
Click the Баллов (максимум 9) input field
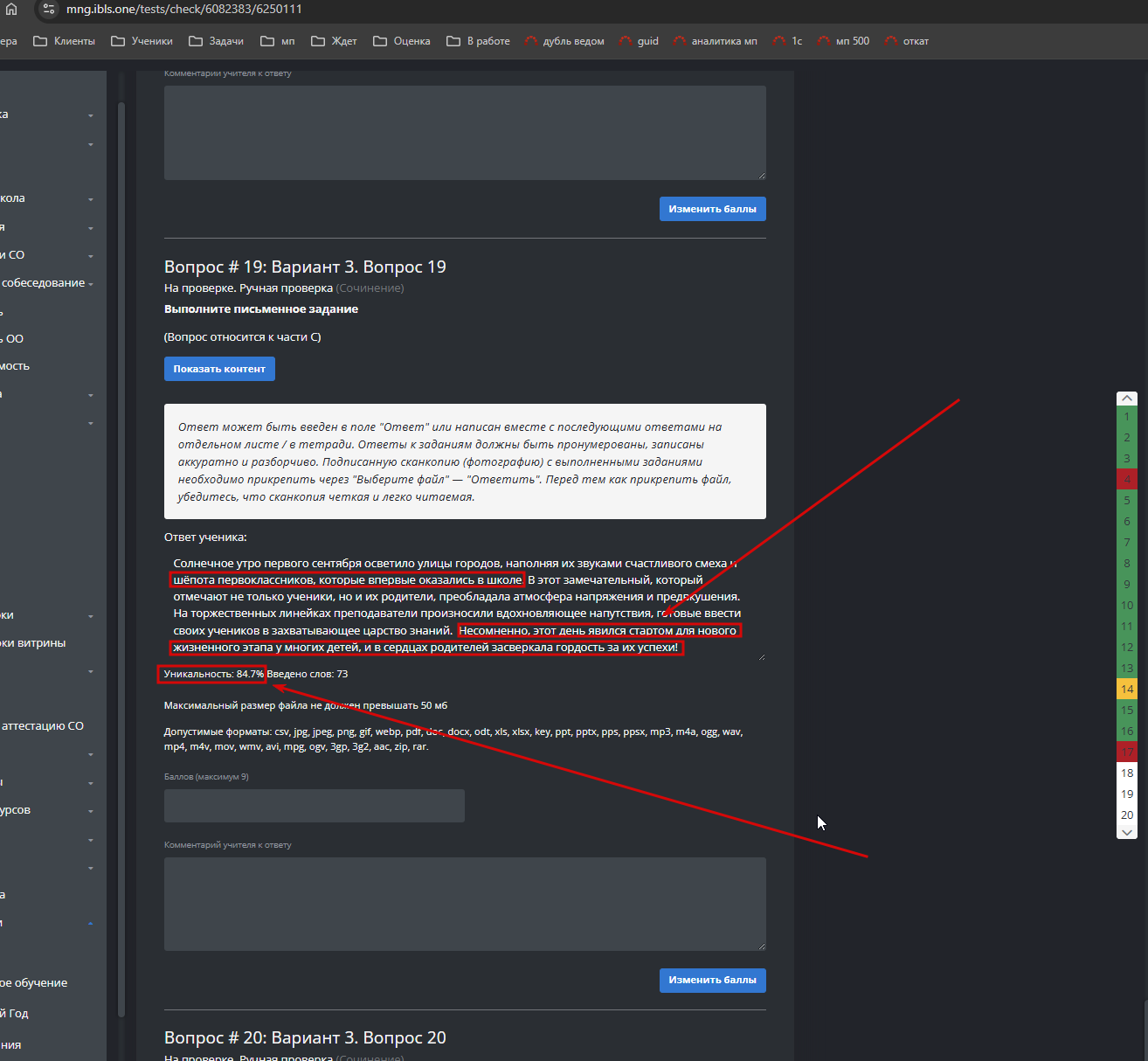pos(315,806)
